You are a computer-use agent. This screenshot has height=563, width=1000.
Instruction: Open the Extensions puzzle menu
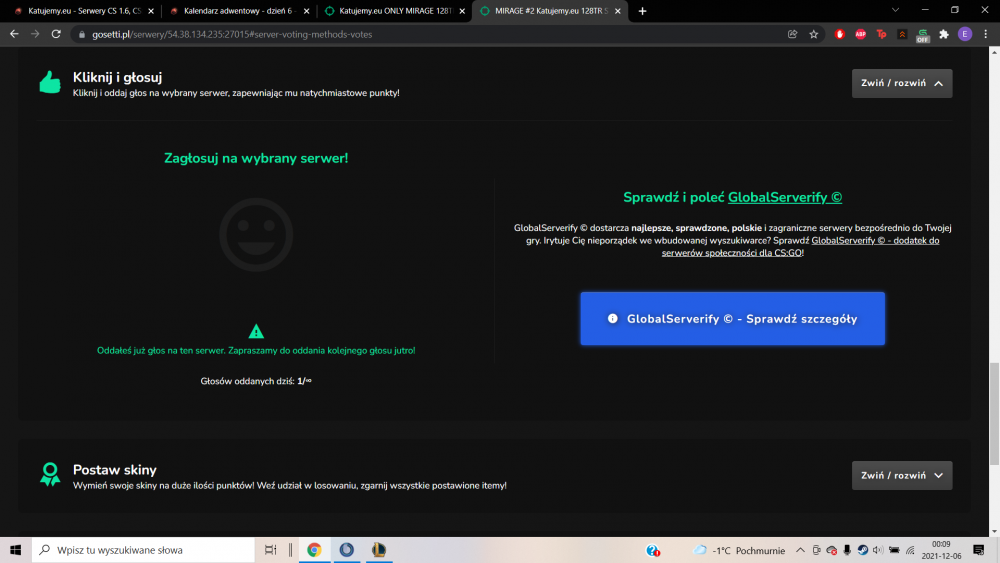coord(944,34)
